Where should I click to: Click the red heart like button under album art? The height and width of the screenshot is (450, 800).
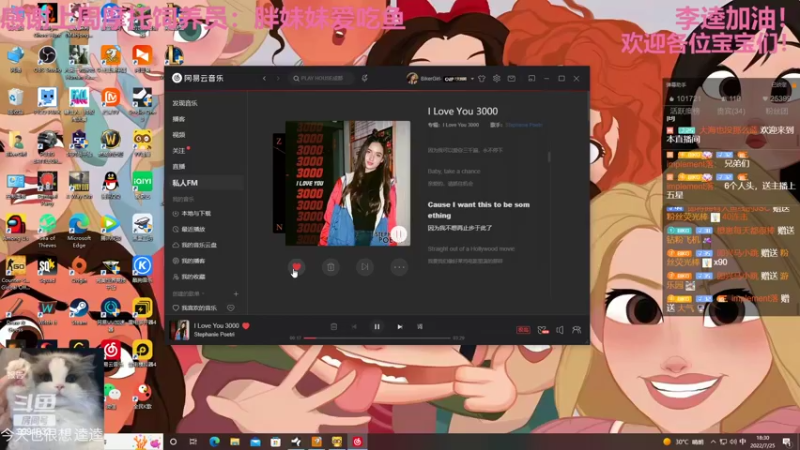296,267
